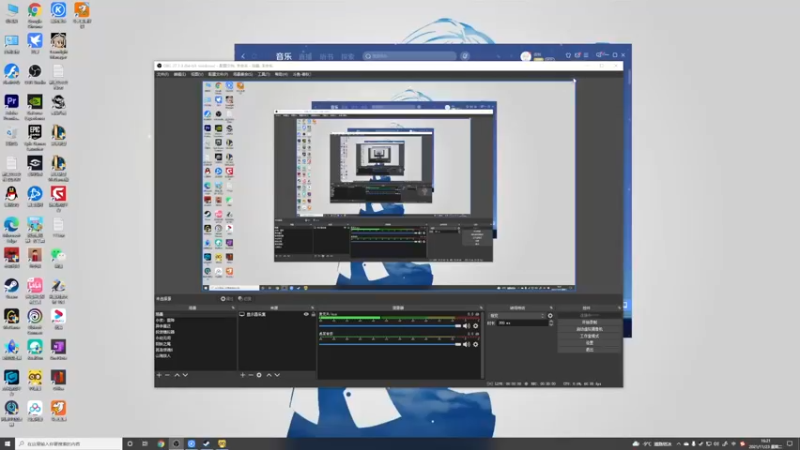Open the second mixer track's gear settings

coord(476,344)
